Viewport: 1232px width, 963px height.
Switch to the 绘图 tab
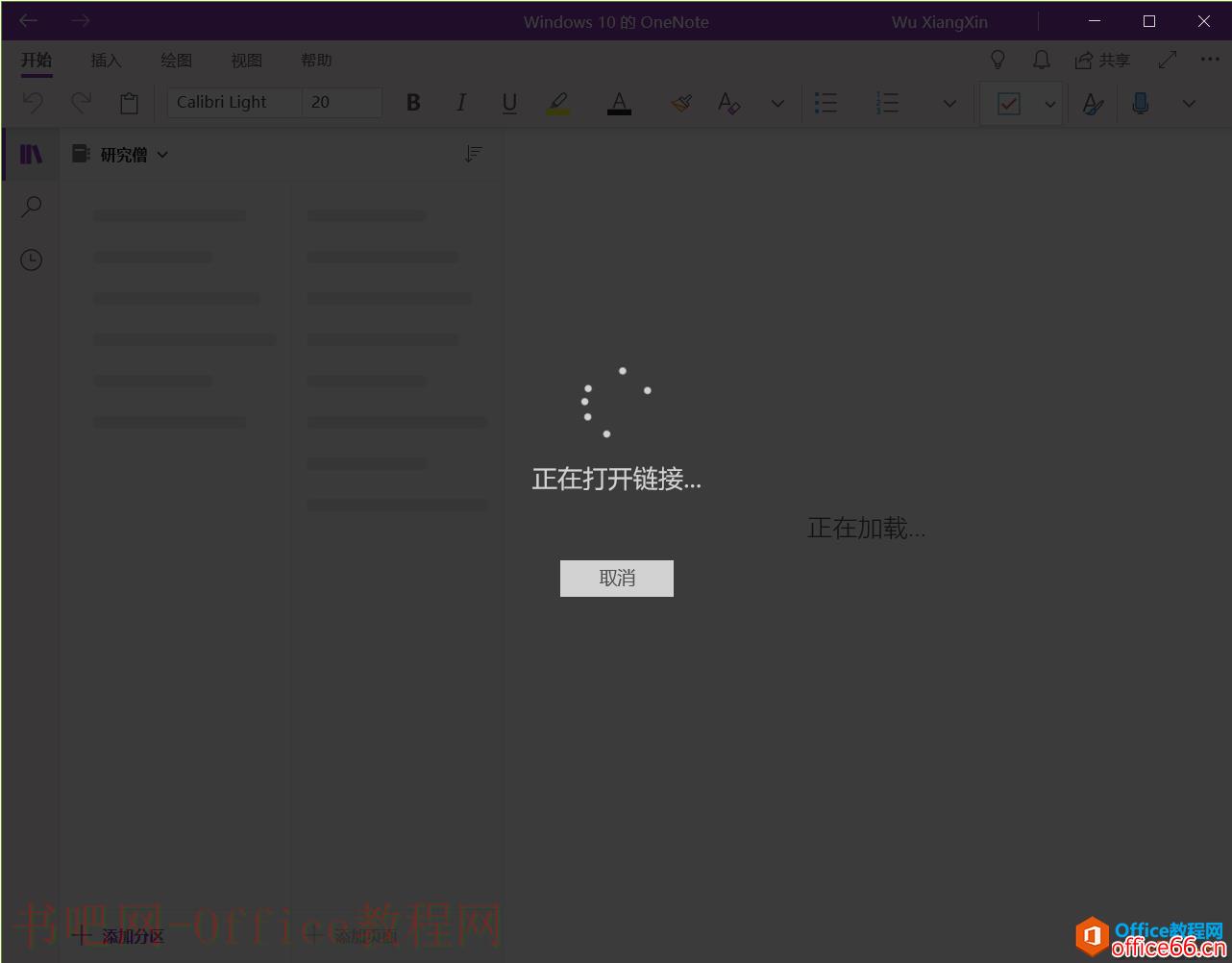coord(176,60)
